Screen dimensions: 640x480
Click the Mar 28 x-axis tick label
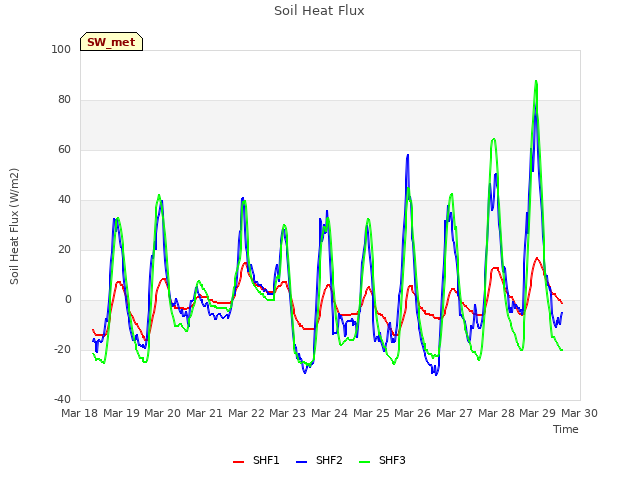tap(496, 413)
